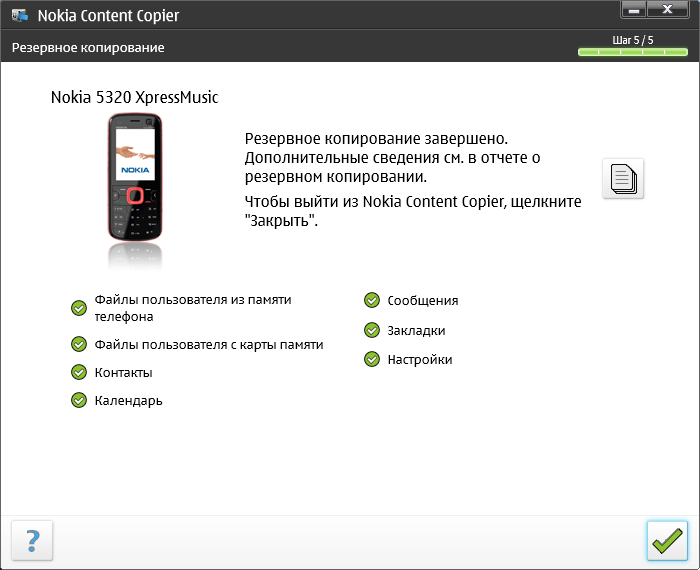Image resolution: width=700 pixels, height=570 pixels.
Task: Click the green check beside Календарь
Action: [x=79, y=400]
